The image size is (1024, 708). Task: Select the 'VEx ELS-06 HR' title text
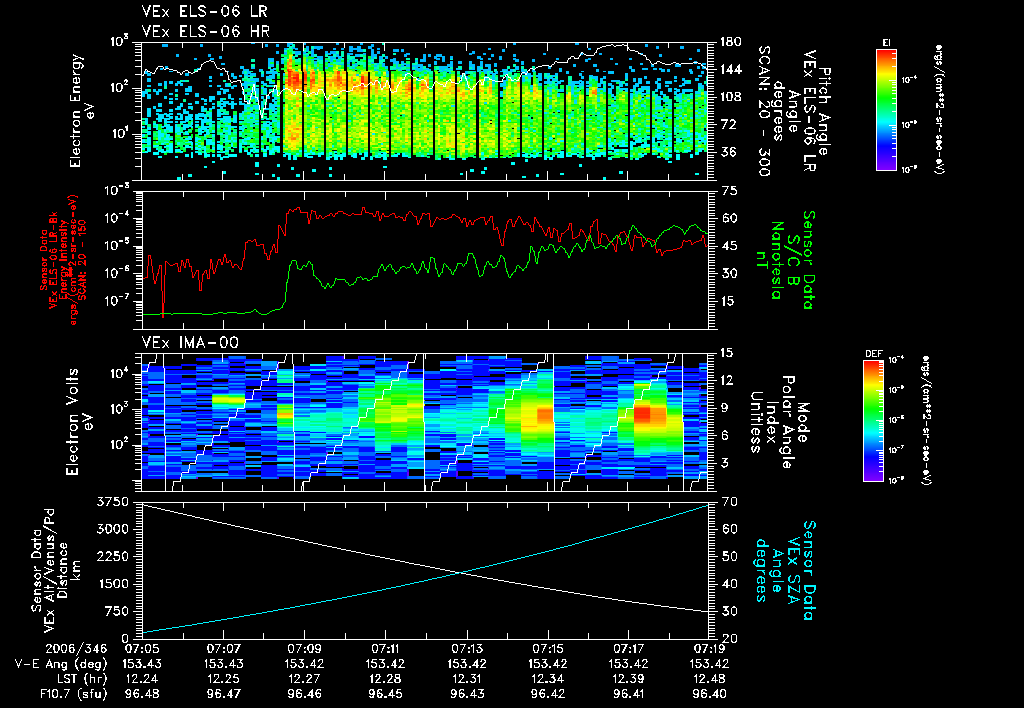click(x=205, y=31)
